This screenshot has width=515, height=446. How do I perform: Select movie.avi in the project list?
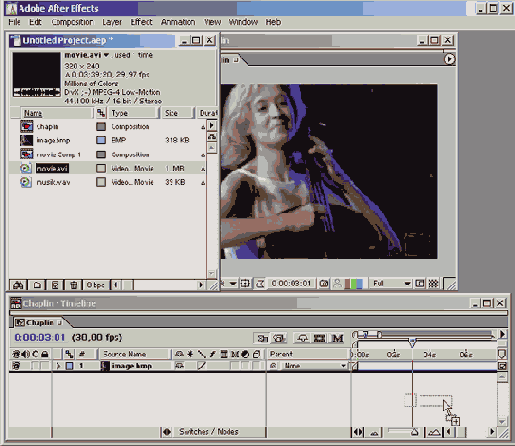pos(52,168)
